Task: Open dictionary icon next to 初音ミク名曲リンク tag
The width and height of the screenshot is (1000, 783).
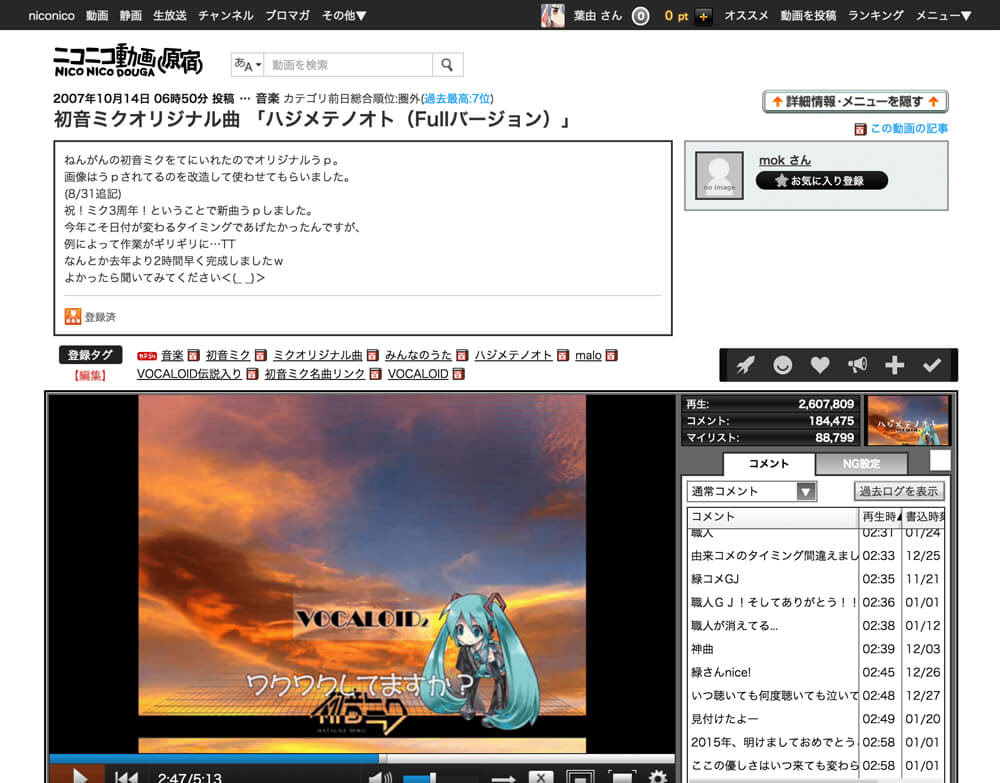Action: coord(375,374)
